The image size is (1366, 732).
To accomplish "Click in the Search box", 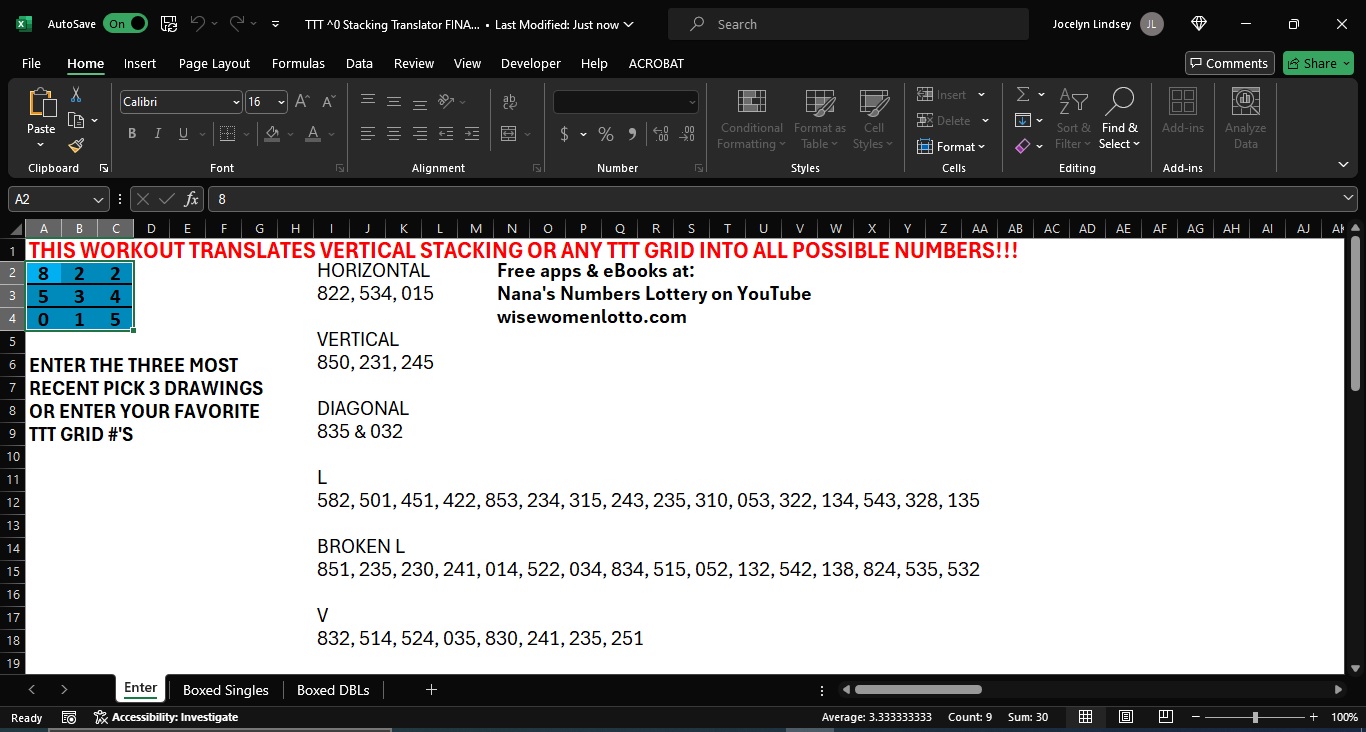I will coord(848,24).
